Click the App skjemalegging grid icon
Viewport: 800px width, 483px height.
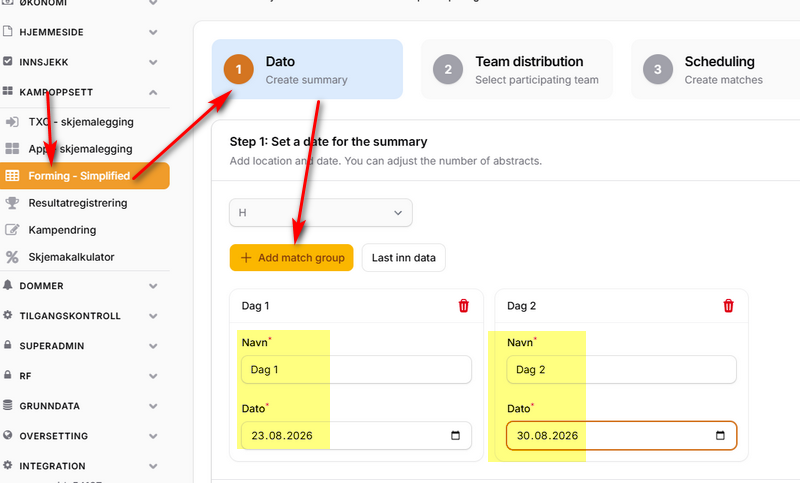pos(12,149)
